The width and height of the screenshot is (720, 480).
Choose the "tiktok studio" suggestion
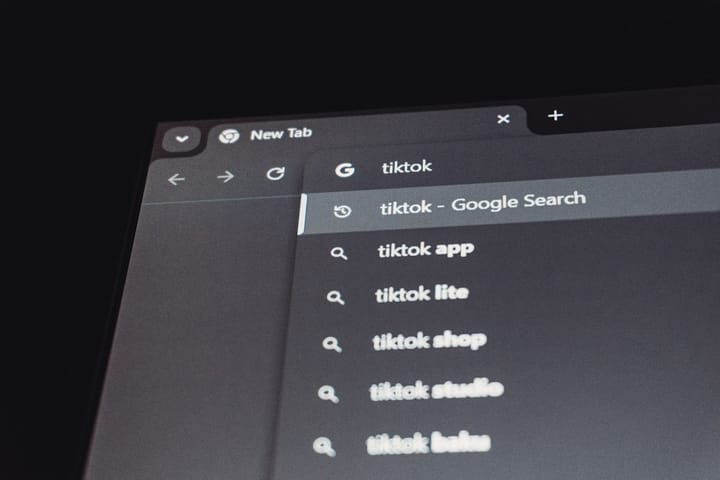[x=436, y=390]
